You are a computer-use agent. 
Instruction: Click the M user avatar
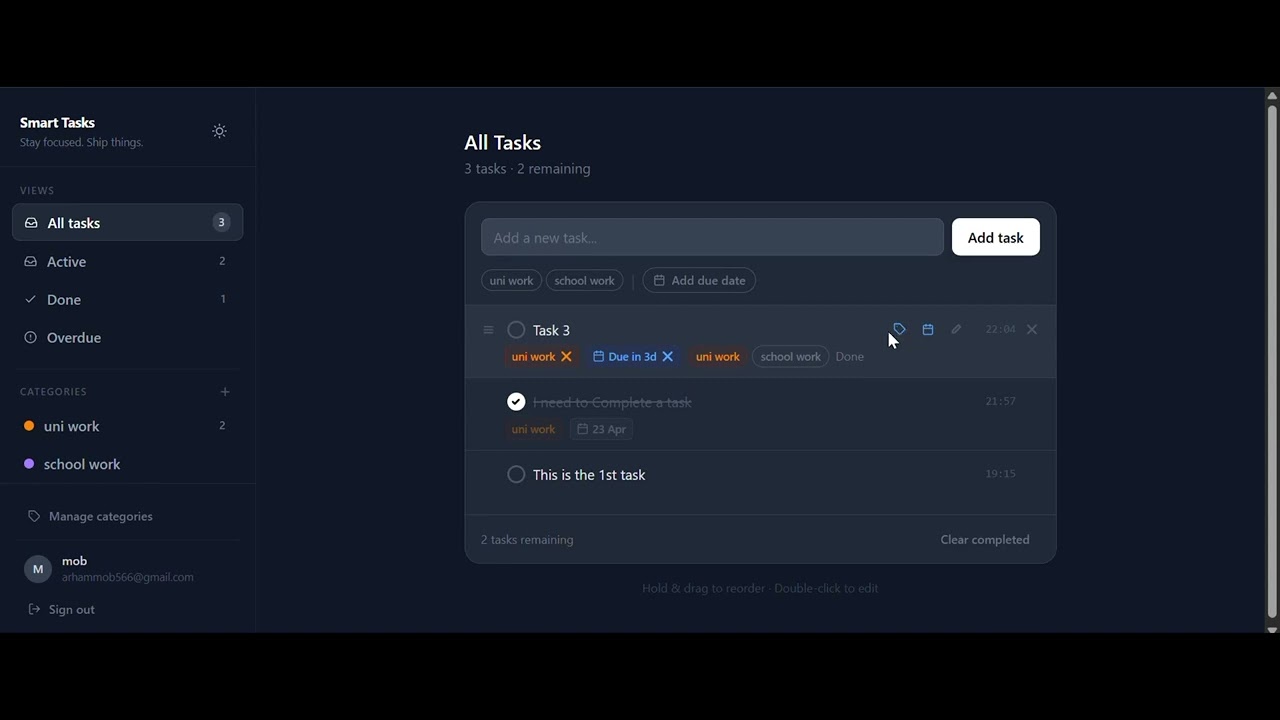38,569
